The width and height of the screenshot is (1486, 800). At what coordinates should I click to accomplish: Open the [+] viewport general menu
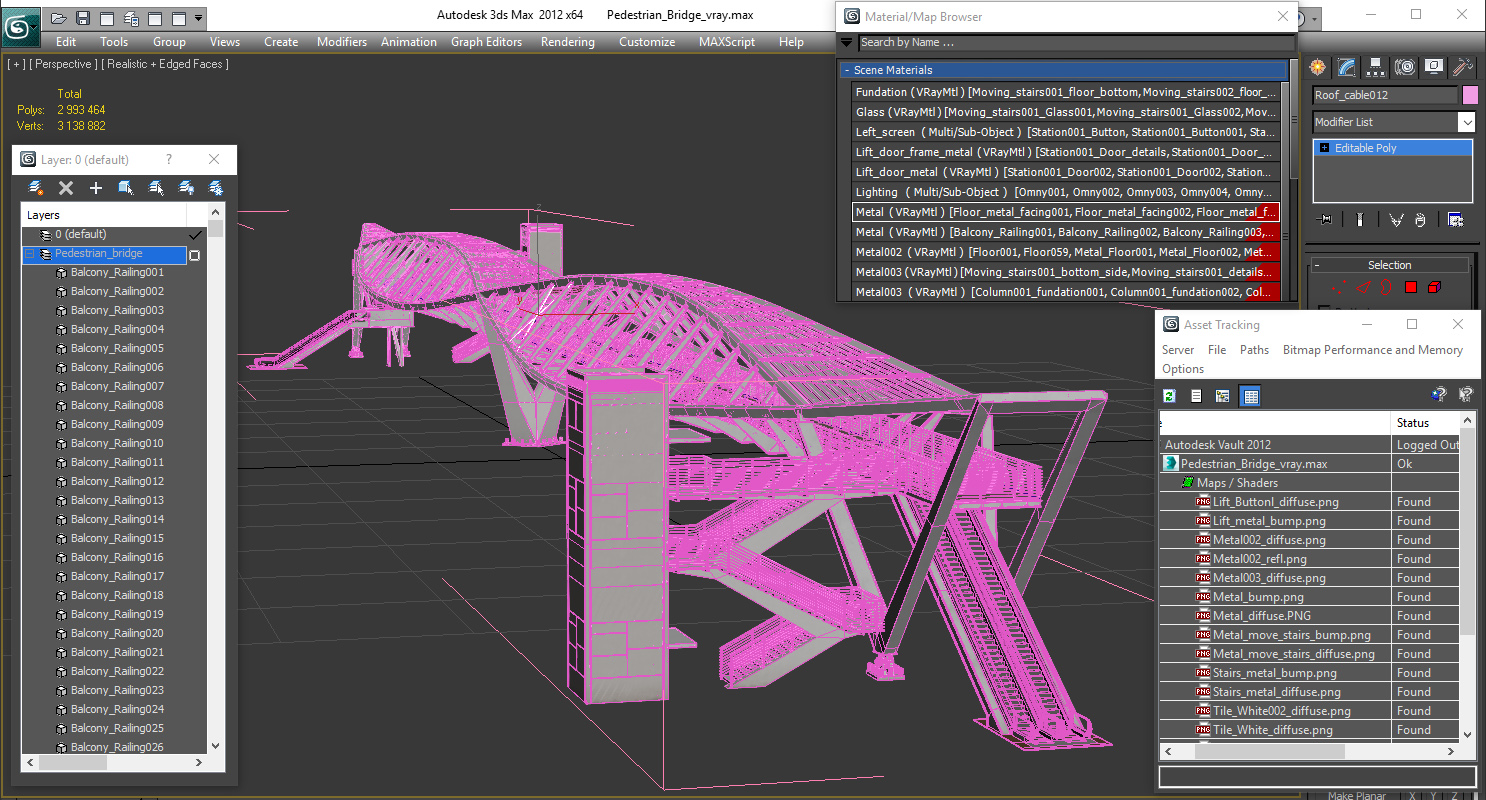(16, 64)
